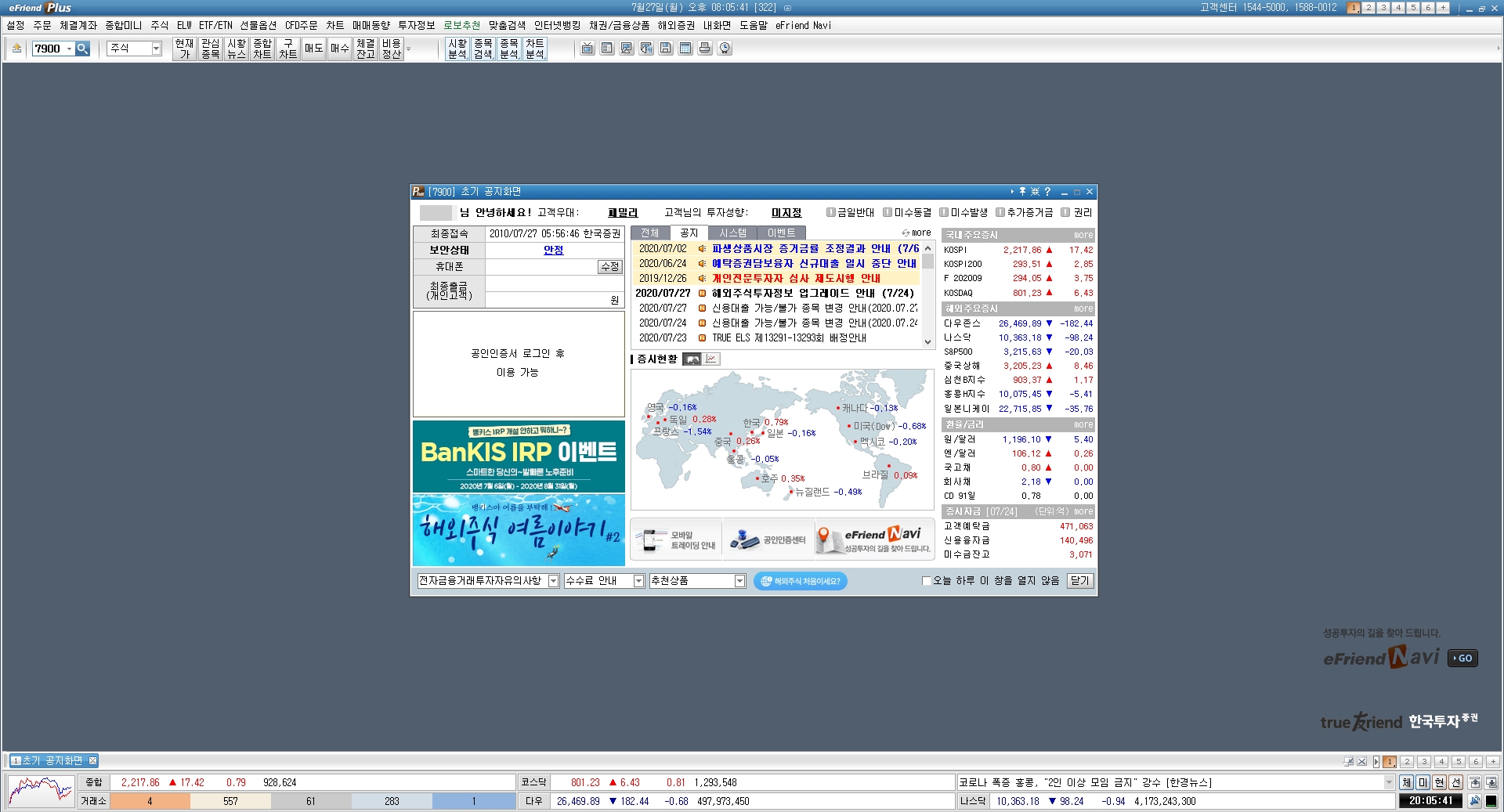Image resolution: width=1504 pixels, height=812 pixels.
Task: Open the 주문 menu
Action: pos(42,25)
